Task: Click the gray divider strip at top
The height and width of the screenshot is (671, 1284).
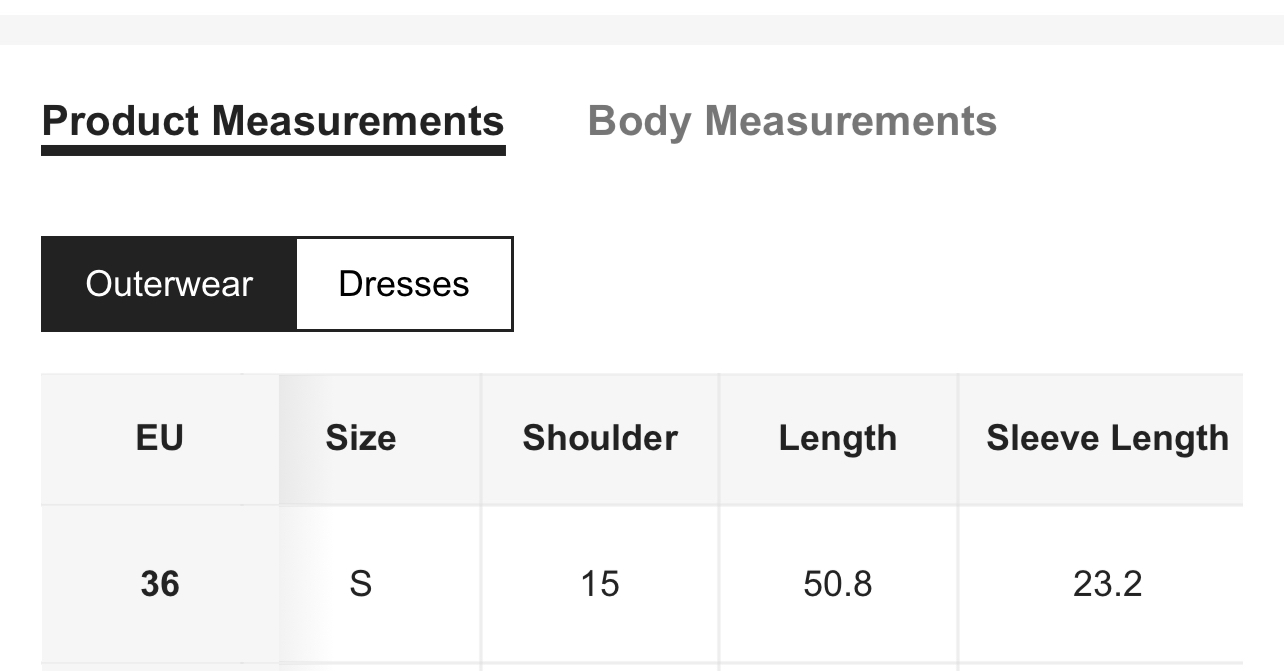Action: point(642,29)
